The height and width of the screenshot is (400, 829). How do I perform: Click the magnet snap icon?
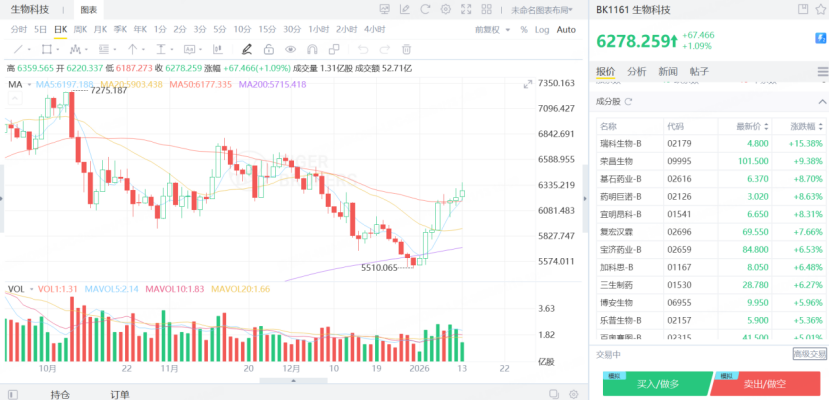(312, 50)
